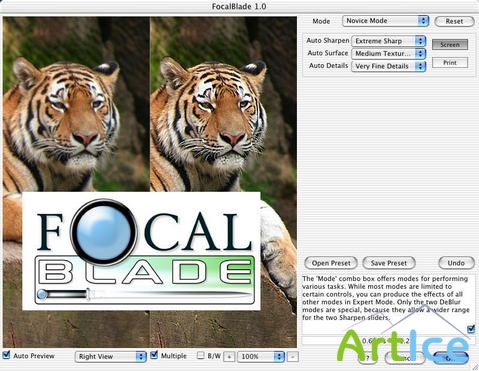Click the Save Preset button
The width and height of the screenshot is (479, 371).
click(x=389, y=263)
